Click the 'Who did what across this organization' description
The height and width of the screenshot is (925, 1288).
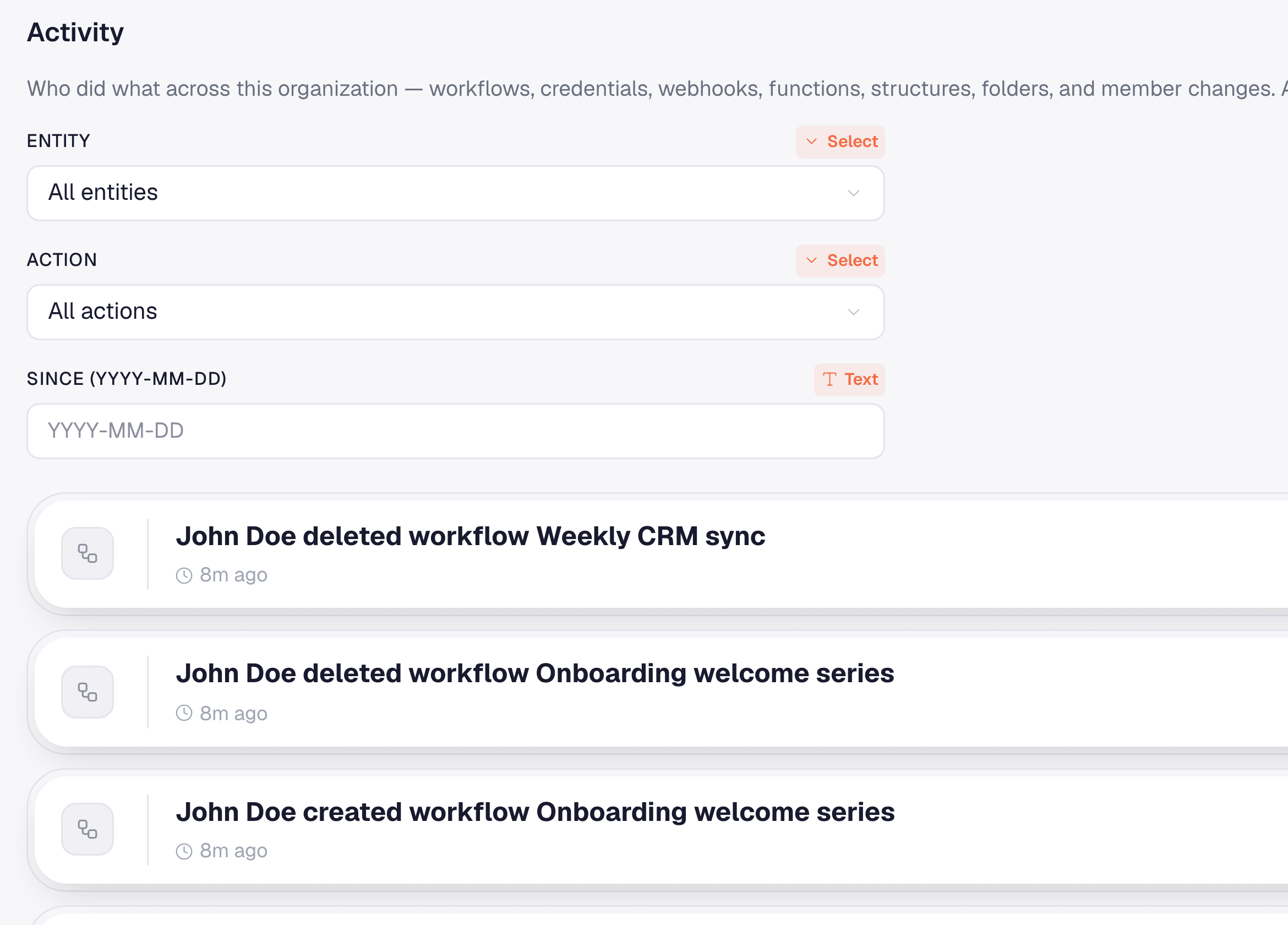pyautogui.click(x=657, y=89)
